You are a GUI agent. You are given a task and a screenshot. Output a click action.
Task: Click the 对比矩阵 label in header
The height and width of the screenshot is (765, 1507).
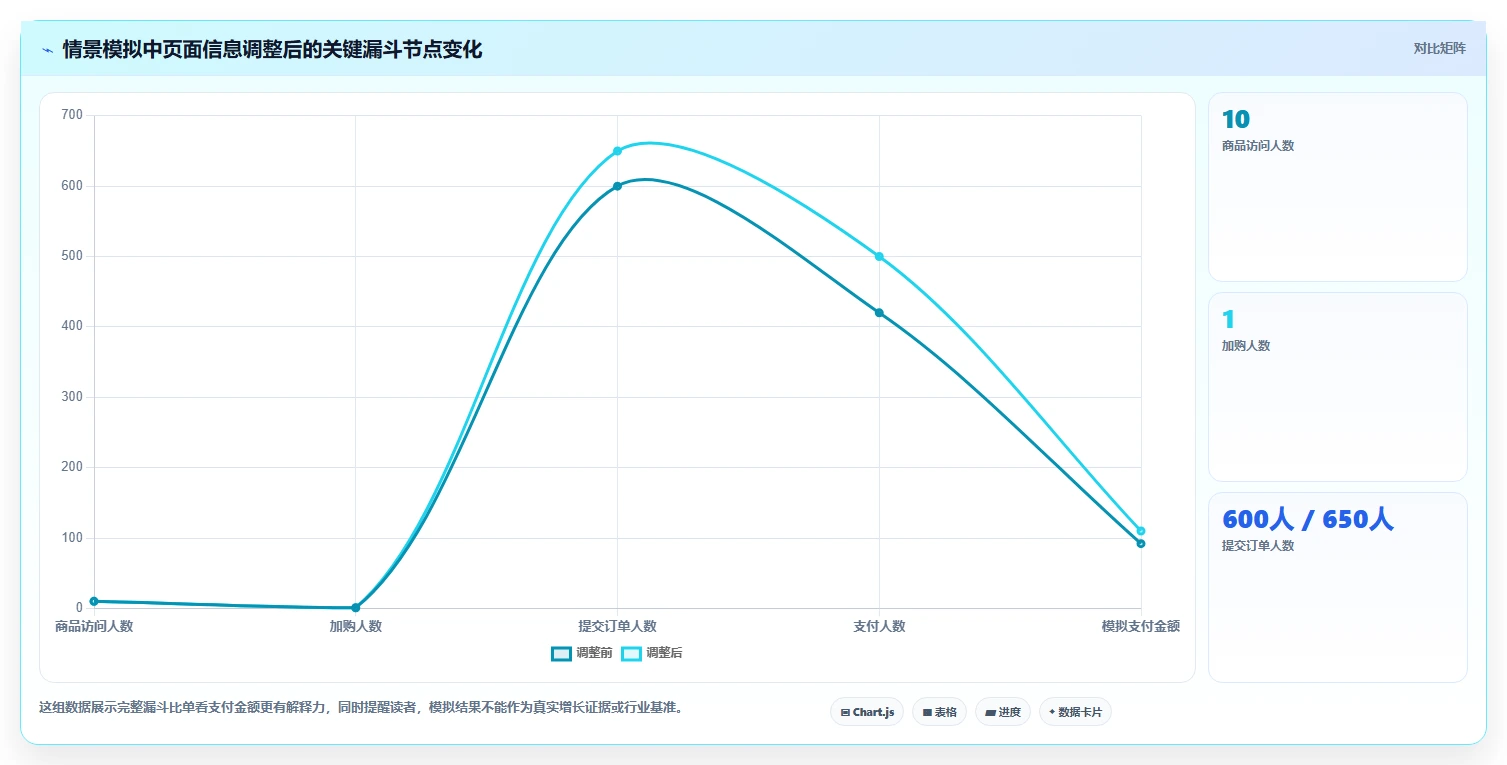click(1439, 48)
